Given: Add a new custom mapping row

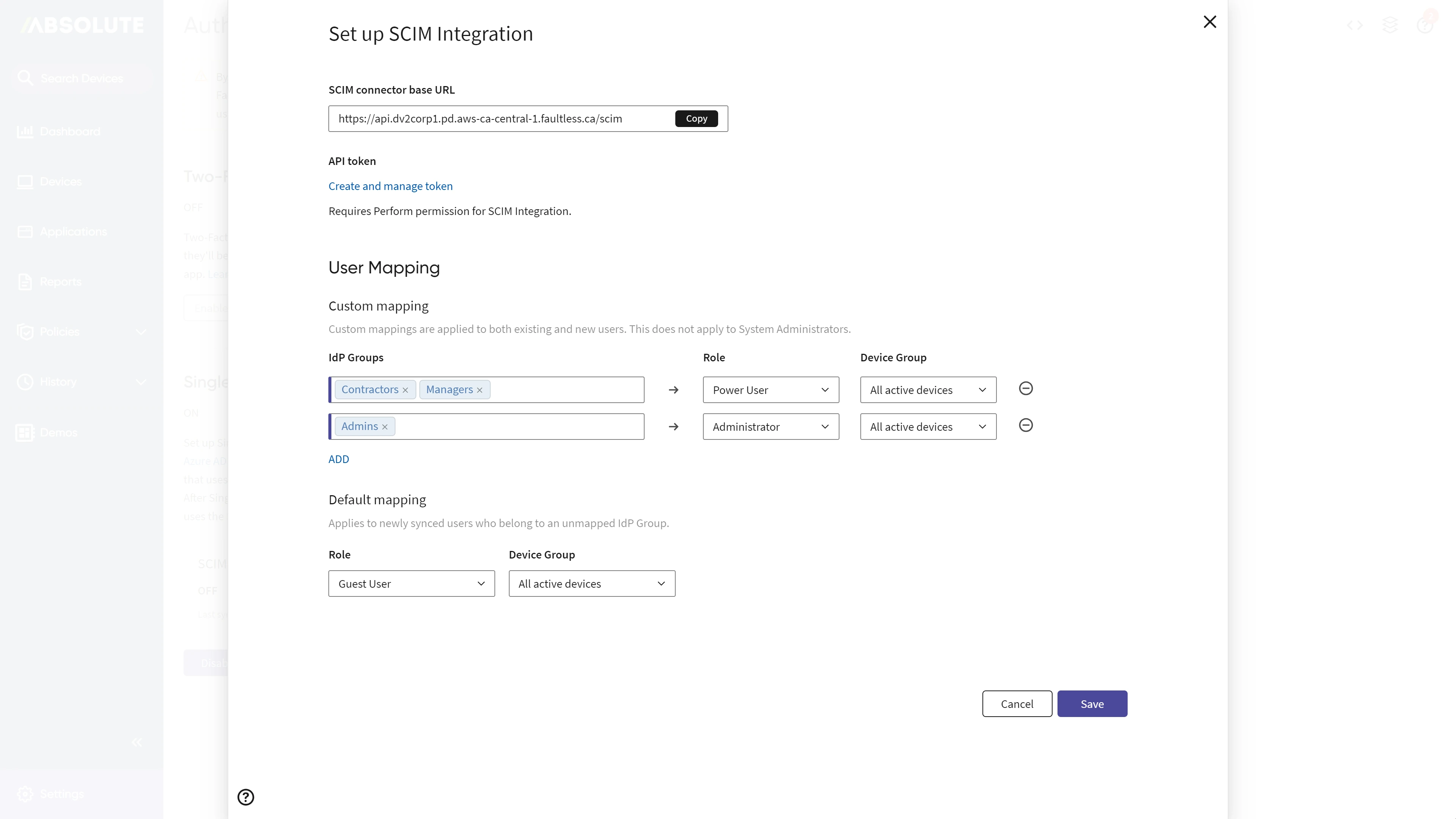Looking at the screenshot, I should (339, 459).
